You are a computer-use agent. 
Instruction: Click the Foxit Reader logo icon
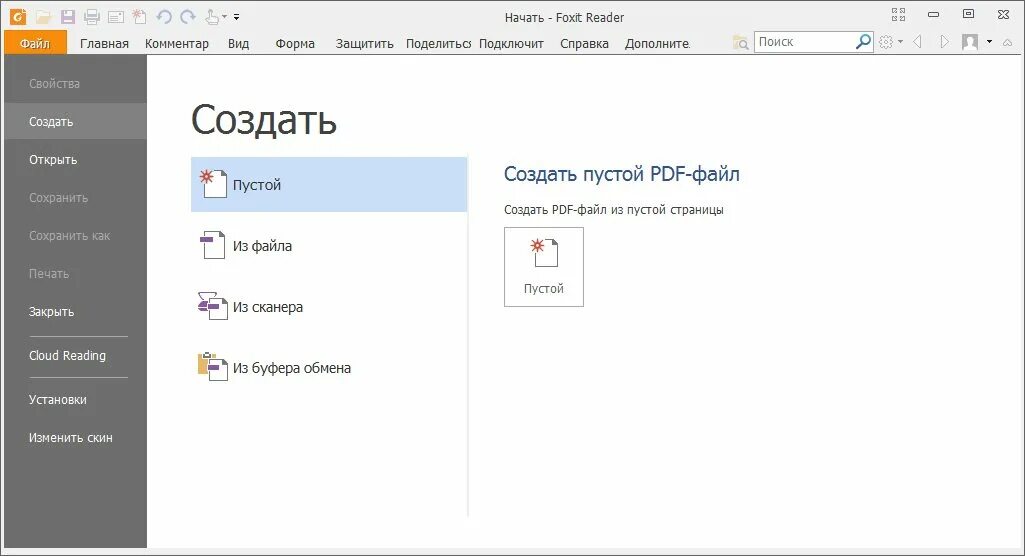pyautogui.click(x=18, y=16)
